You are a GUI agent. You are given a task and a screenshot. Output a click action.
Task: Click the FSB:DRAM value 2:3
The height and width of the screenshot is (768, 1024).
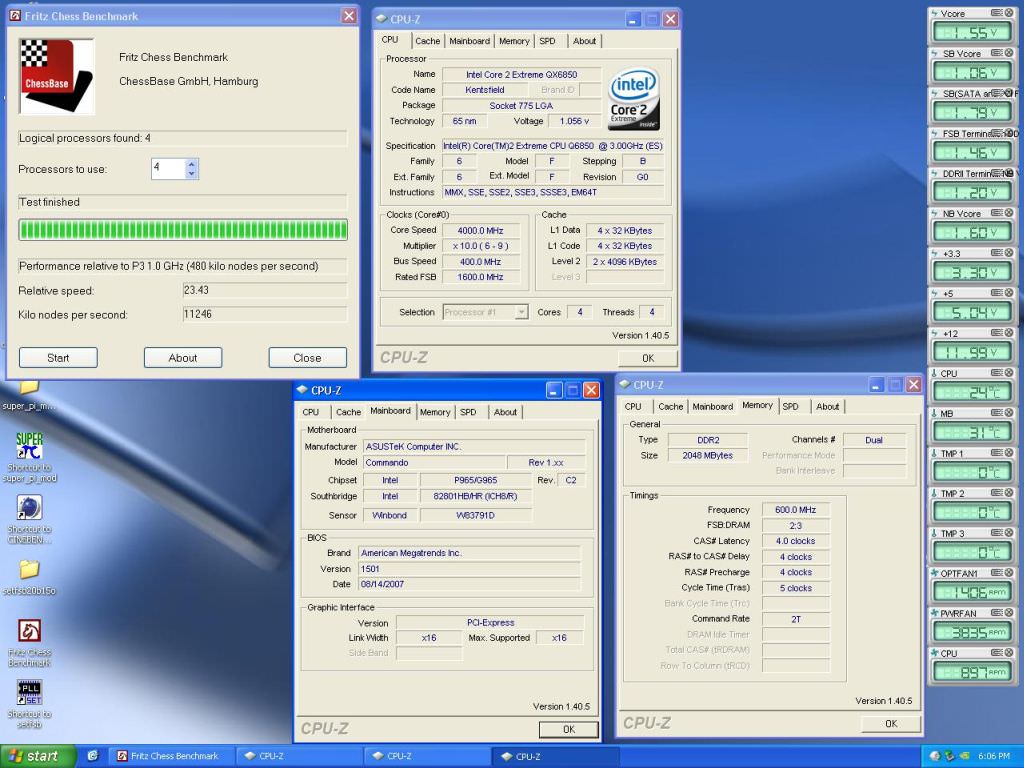click(795, 526)
